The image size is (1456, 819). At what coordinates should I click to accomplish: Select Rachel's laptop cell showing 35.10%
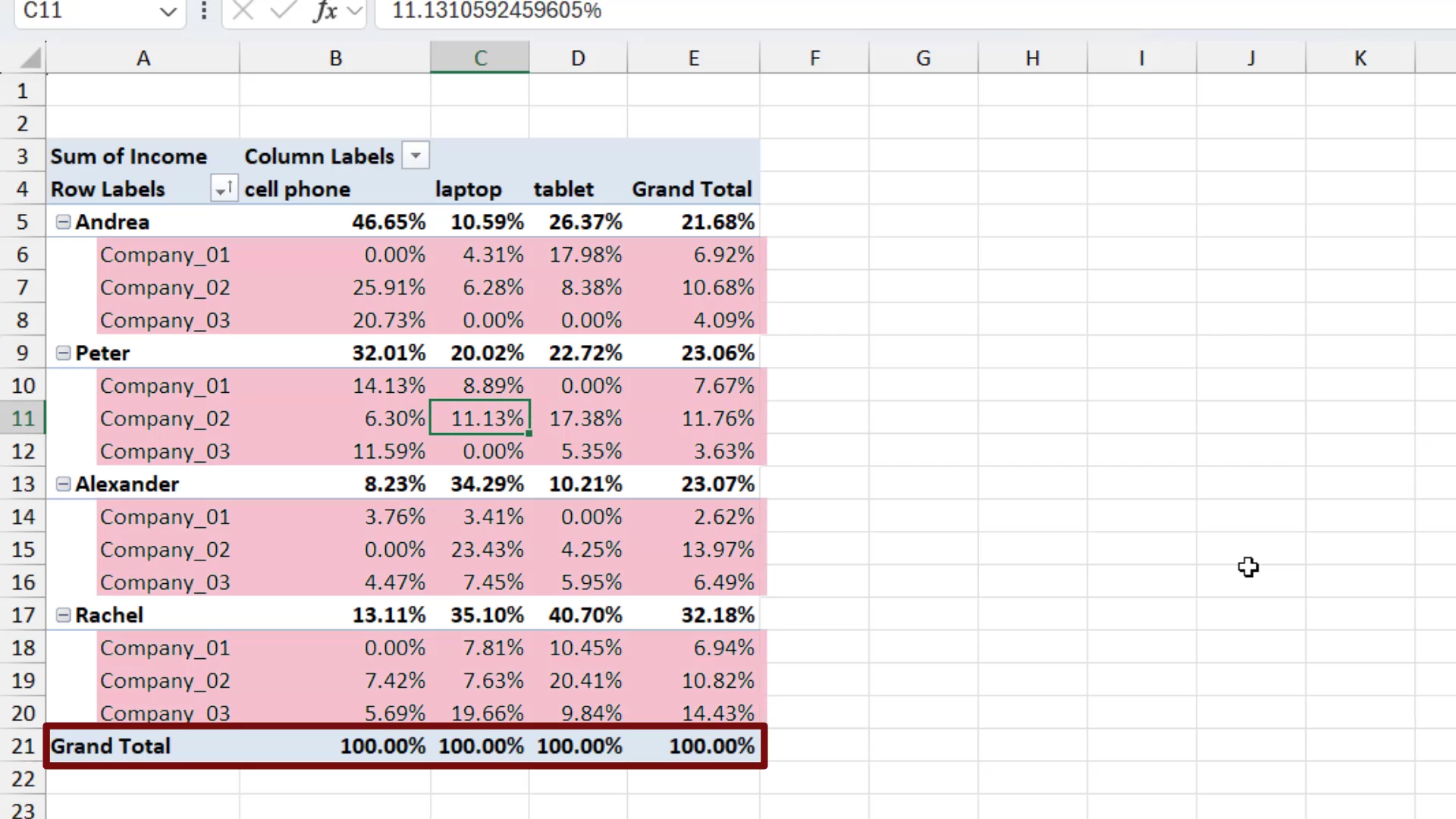tap(480, 615)
